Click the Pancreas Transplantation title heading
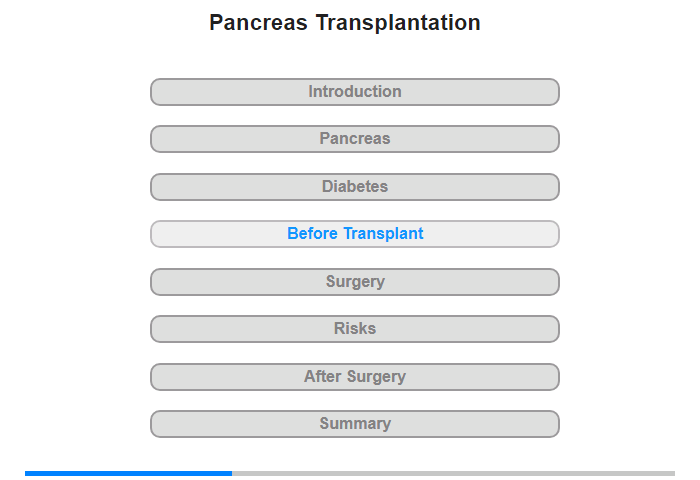This screenshot has height=480, width=700. tap(345, 23)
